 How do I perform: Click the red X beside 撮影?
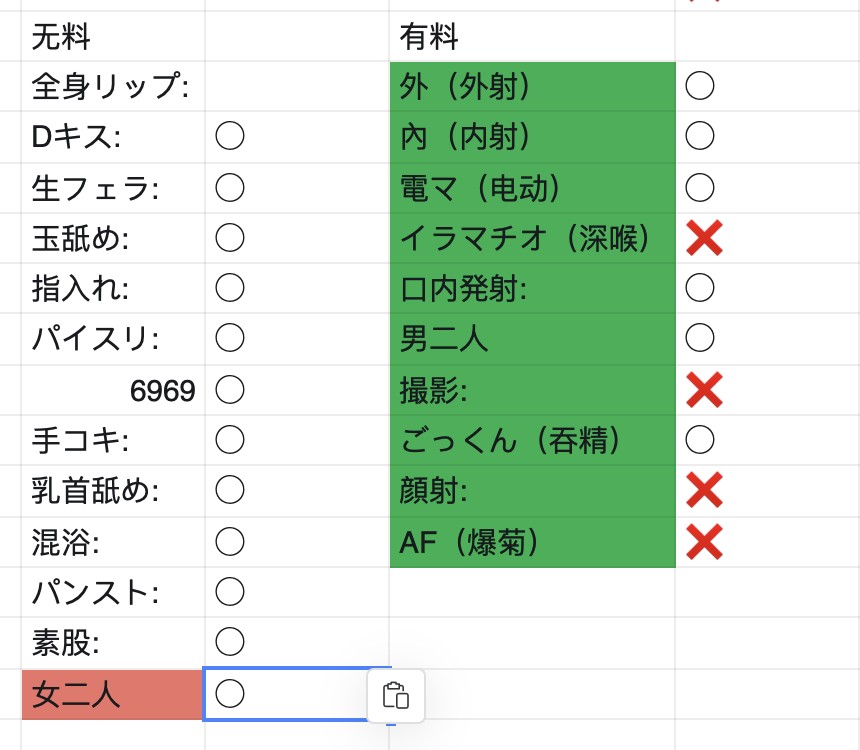(x=704, y=390)
